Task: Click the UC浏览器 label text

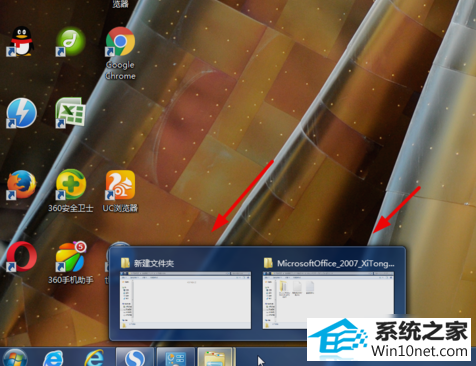Action: click(x=120, y=208)
